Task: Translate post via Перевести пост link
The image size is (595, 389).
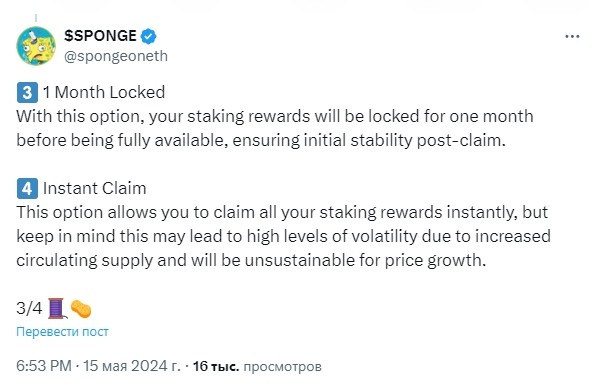Action: click(62, 332)
